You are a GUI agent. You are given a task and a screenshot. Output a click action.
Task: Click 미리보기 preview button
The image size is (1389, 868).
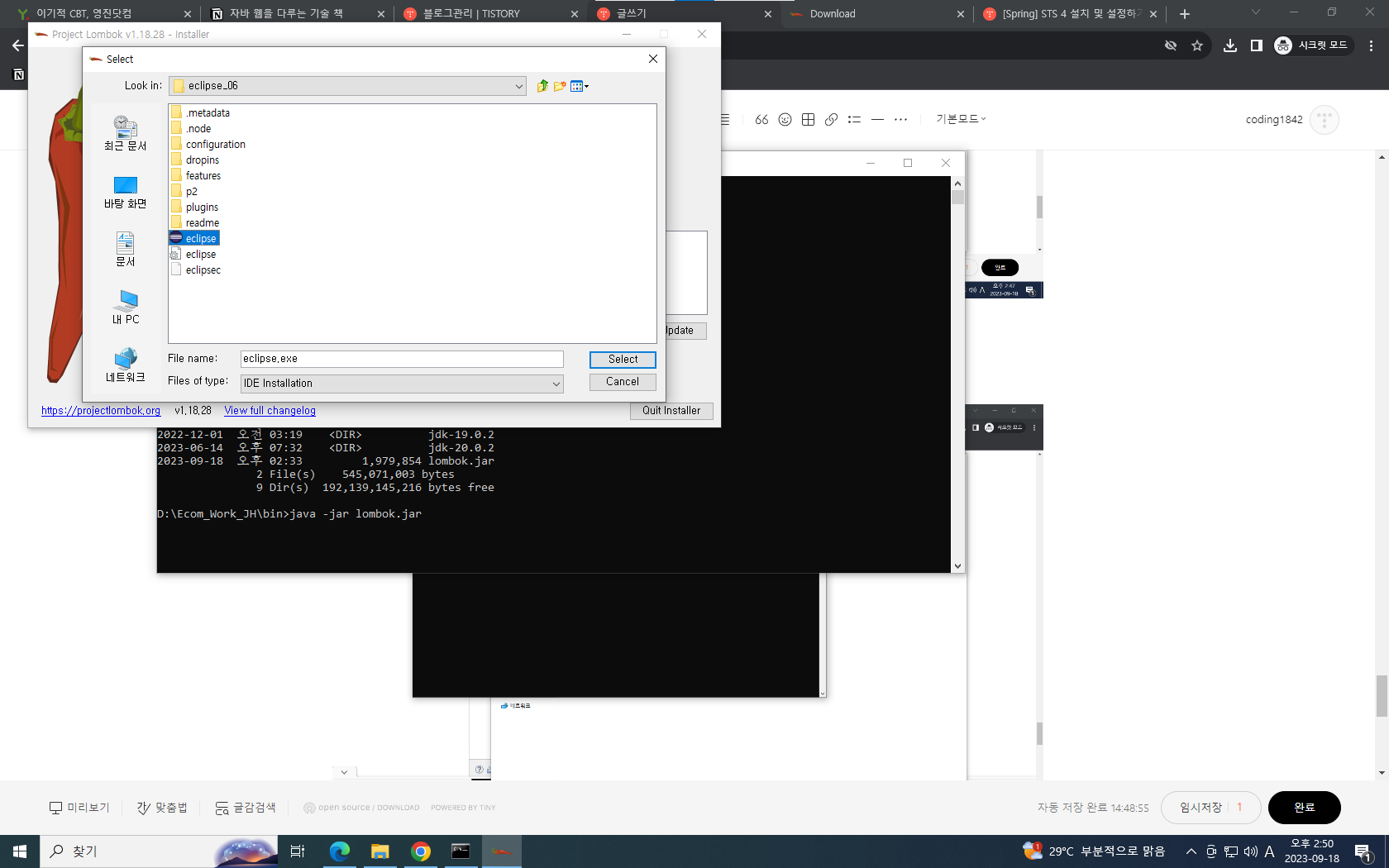pyautogui.click(x=79, y=808)
